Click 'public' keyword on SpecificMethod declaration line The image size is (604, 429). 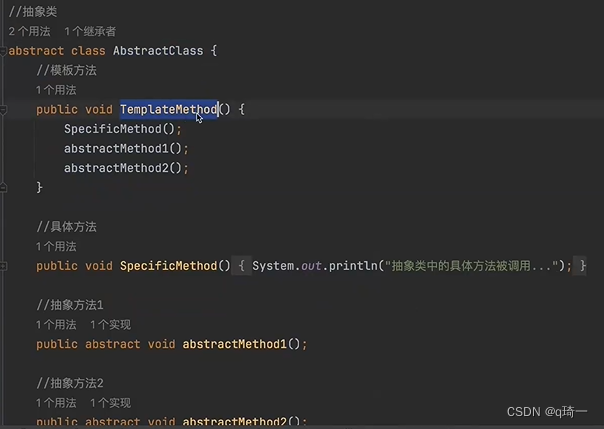coord(57,266)
